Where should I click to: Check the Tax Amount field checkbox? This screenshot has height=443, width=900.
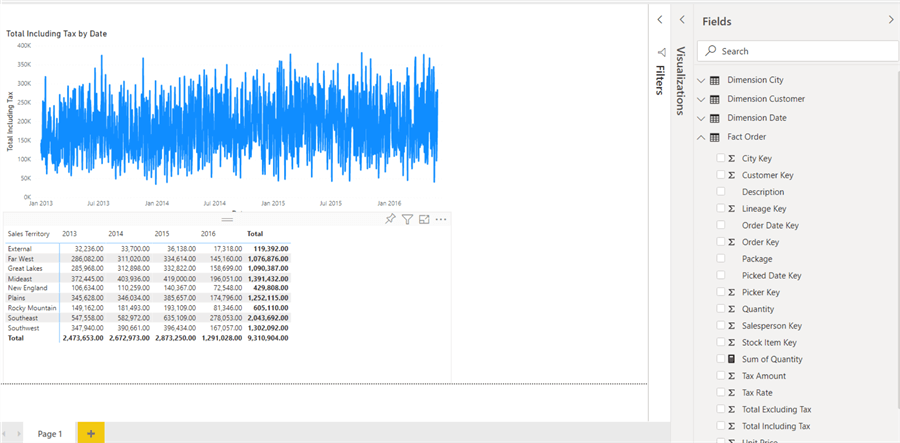[x=720, y=376]
